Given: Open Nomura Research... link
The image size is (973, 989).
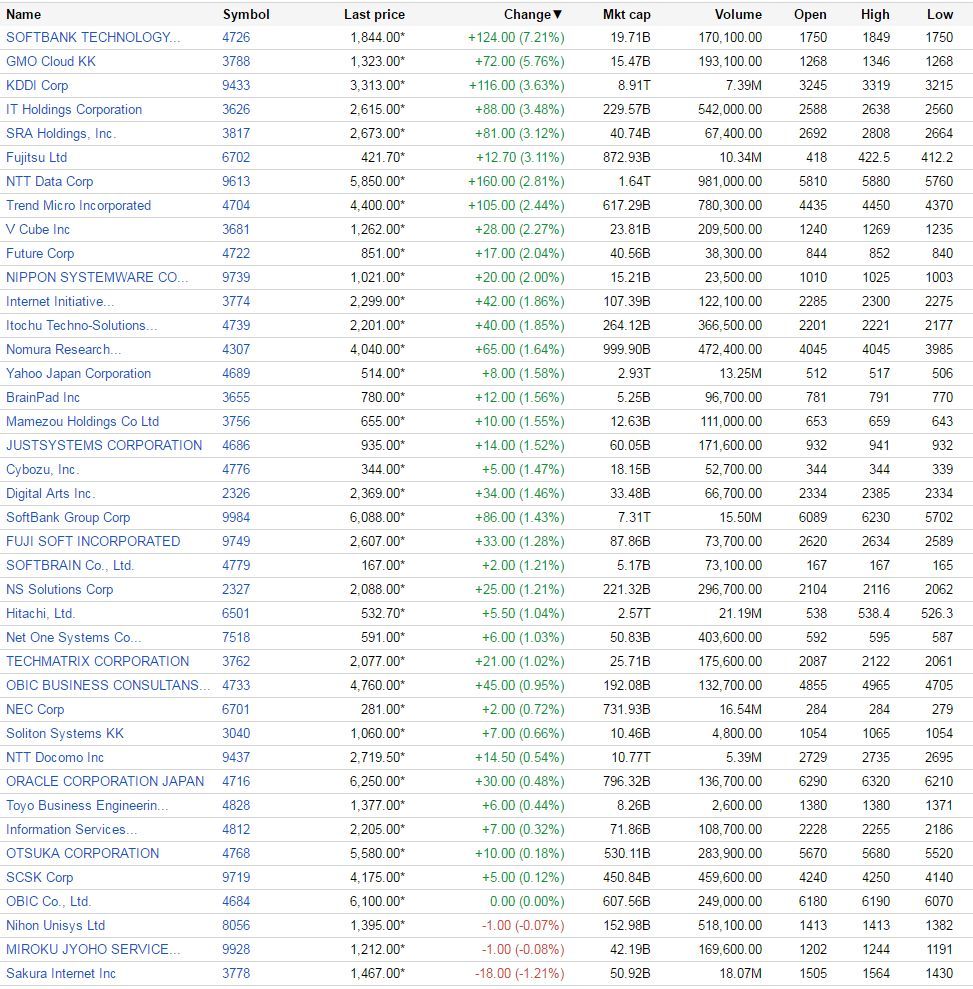Looking at the screenshot, I should [64, 349].
